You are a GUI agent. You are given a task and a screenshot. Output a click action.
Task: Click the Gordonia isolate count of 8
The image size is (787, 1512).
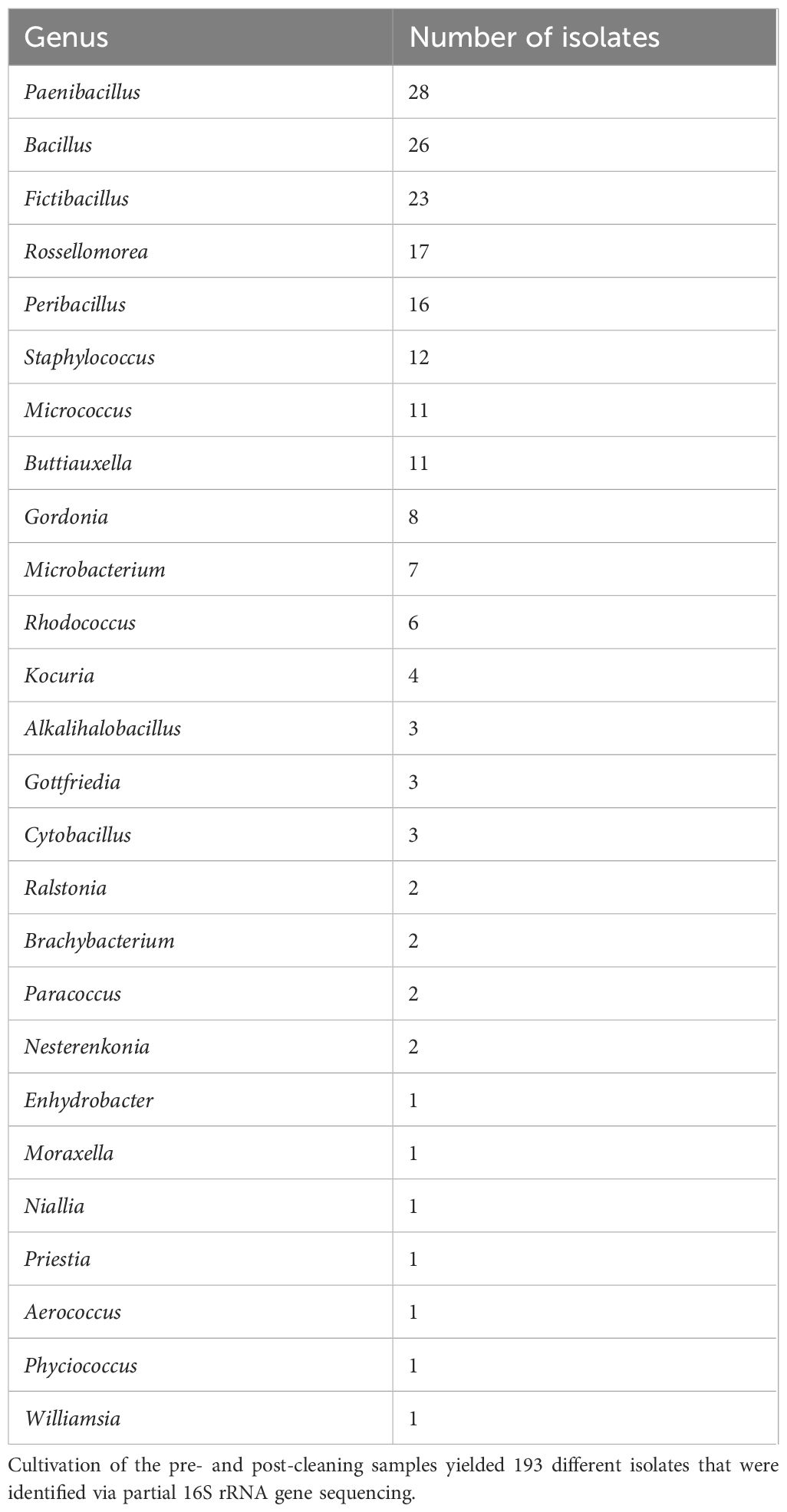(413, 517)
